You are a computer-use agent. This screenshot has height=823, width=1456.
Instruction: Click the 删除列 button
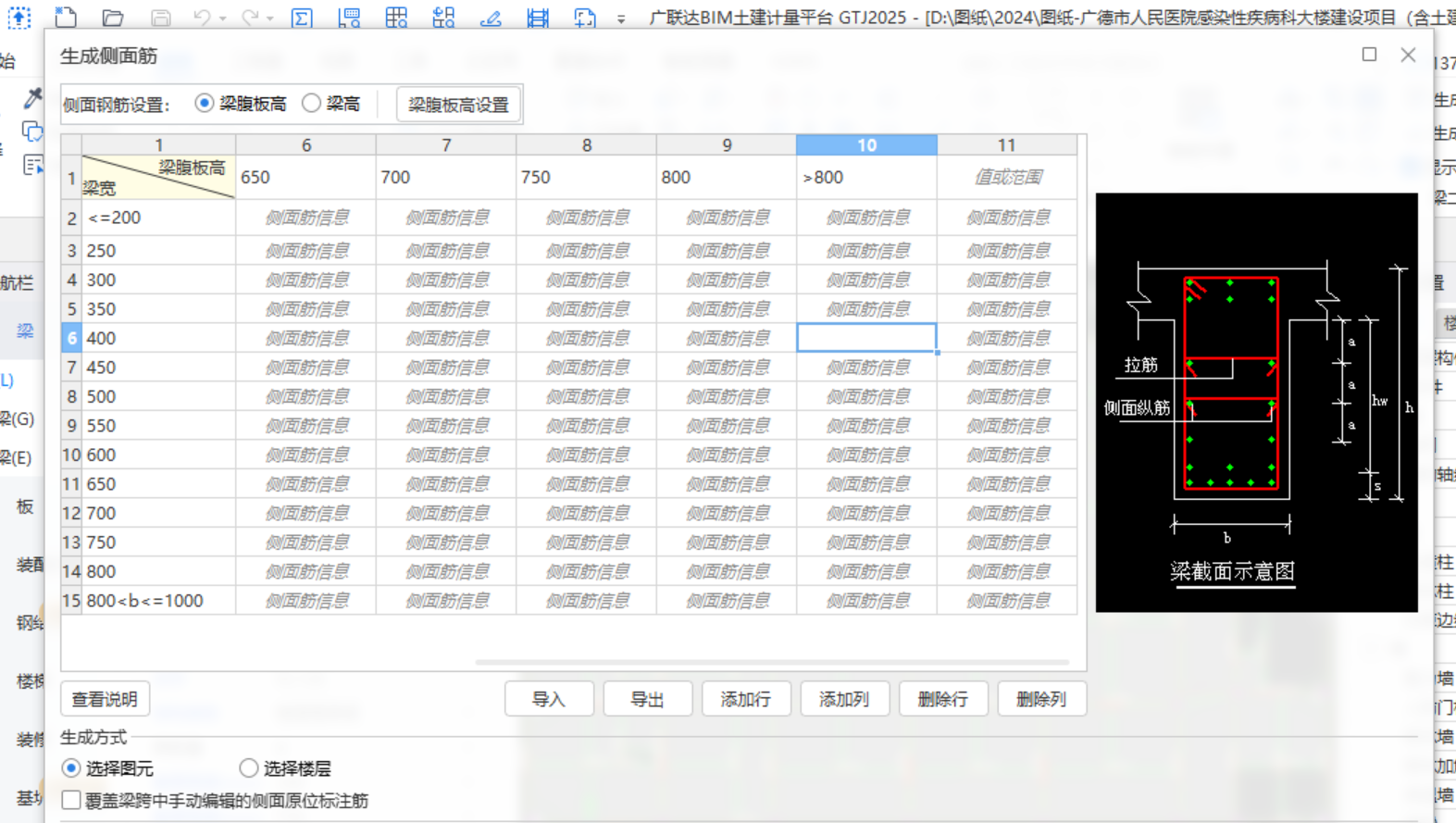1041,699
